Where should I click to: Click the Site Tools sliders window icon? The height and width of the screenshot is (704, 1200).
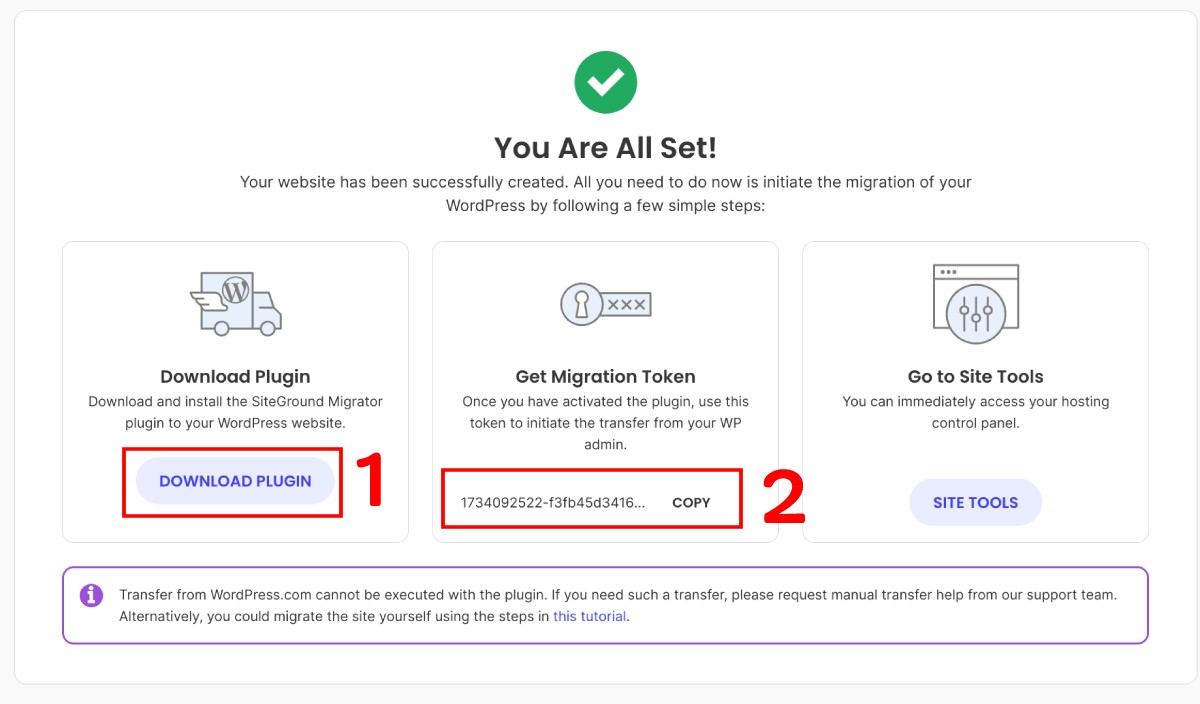tap(975, 299)
